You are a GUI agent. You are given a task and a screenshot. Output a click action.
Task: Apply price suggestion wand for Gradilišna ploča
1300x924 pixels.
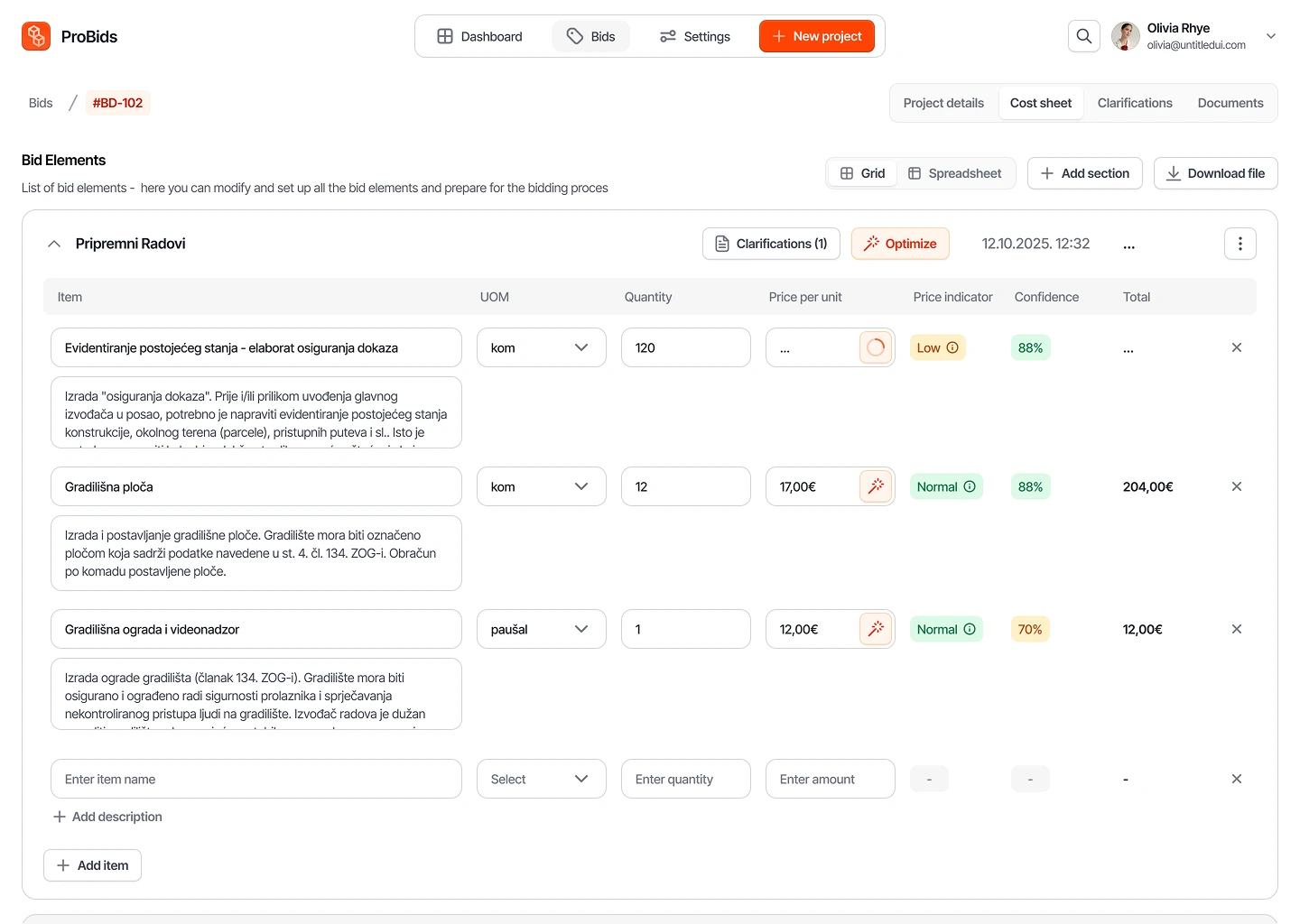point(875,486)
